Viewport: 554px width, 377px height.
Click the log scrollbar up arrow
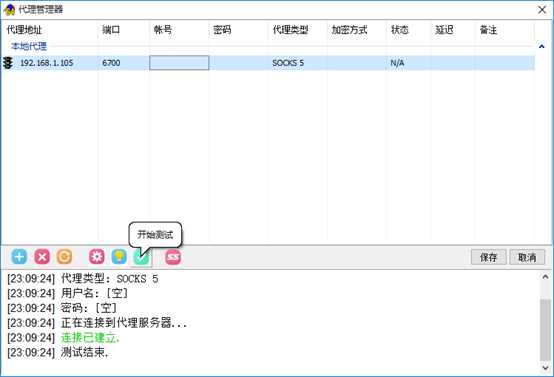pos(545,277)
